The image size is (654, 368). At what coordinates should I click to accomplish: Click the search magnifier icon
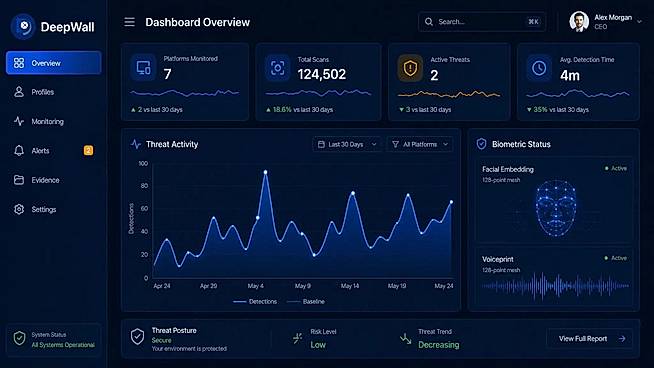click(429, 21)
